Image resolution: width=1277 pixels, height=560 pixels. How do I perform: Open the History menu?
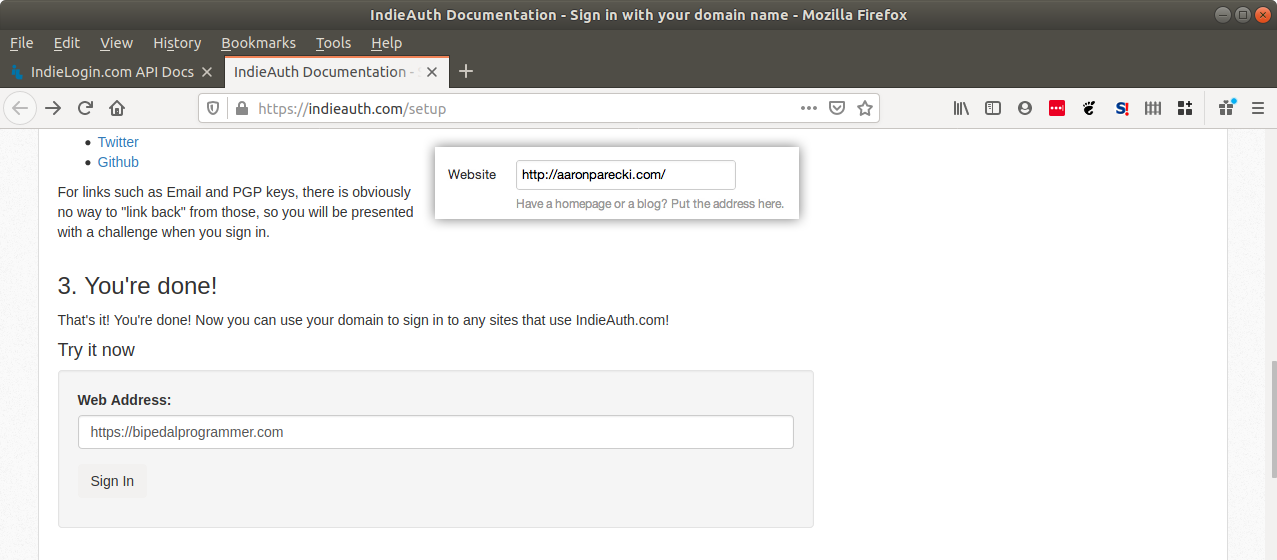177,43
